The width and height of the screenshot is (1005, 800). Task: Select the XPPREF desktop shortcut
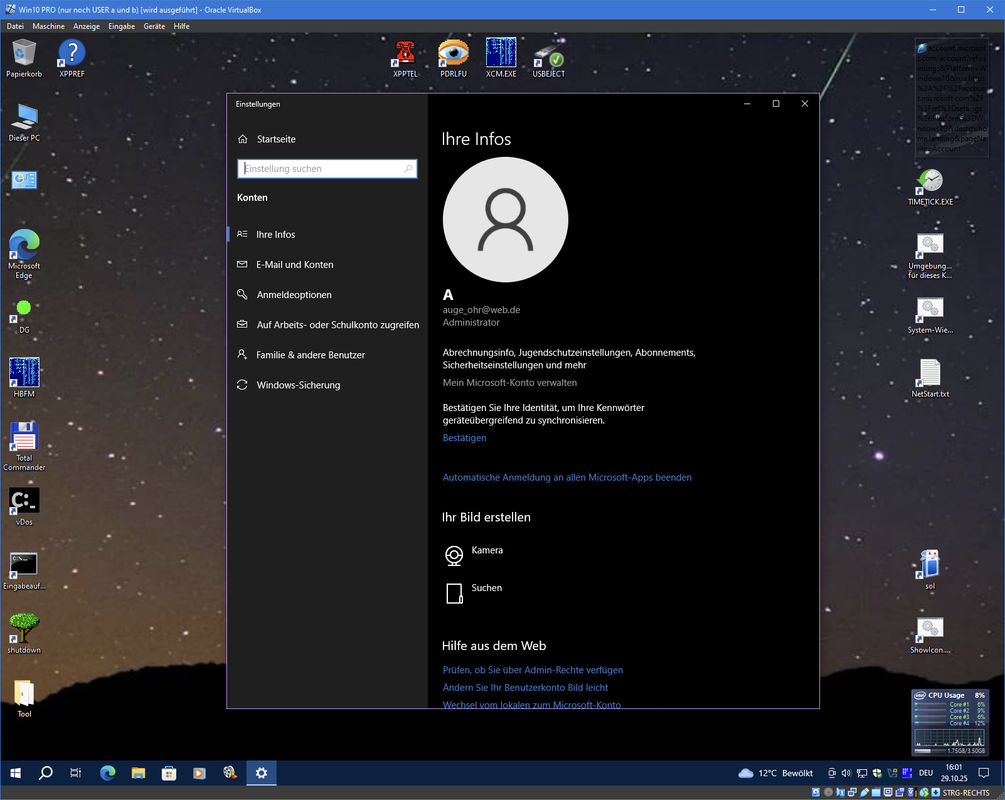point(72,58)
